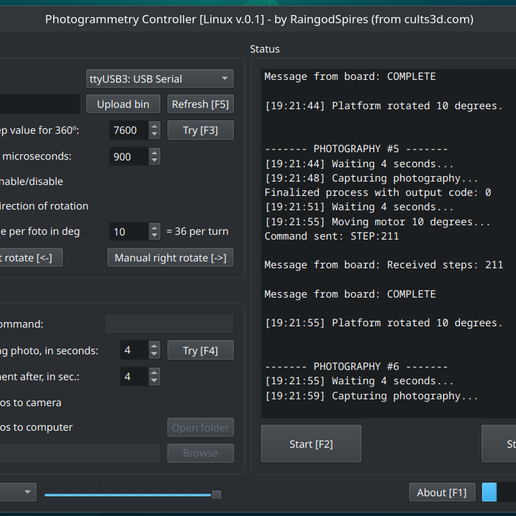This screenshot has height=516, width=516.
Task: Click the Try [F3] button
Action: click(200, 130)
